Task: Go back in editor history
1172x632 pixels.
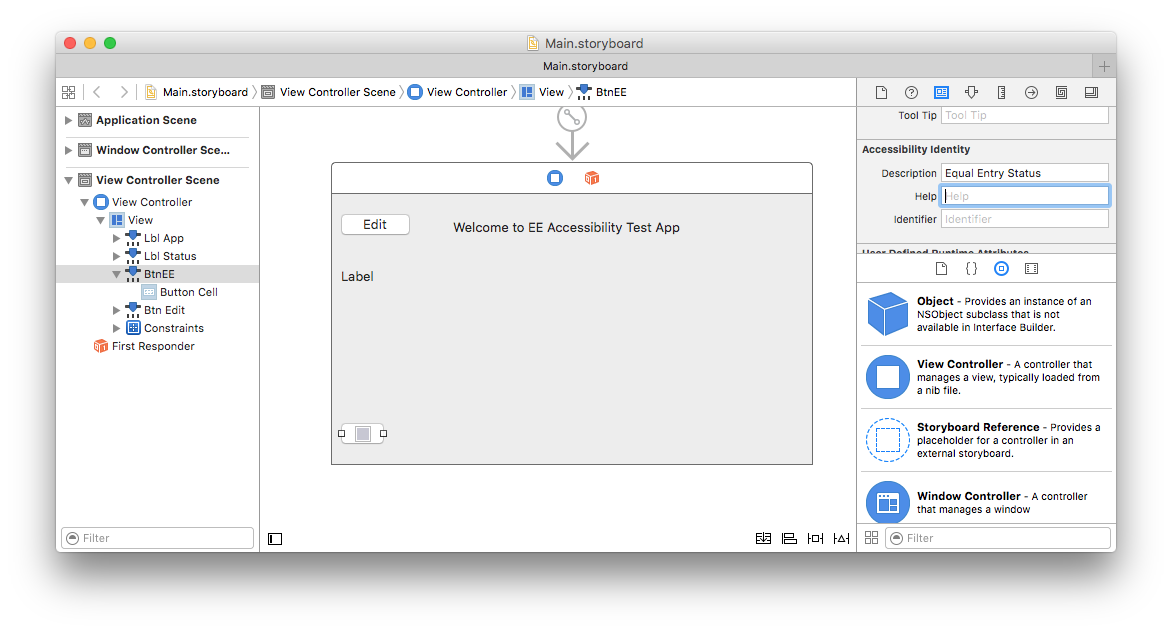Action: click(97, 93)
